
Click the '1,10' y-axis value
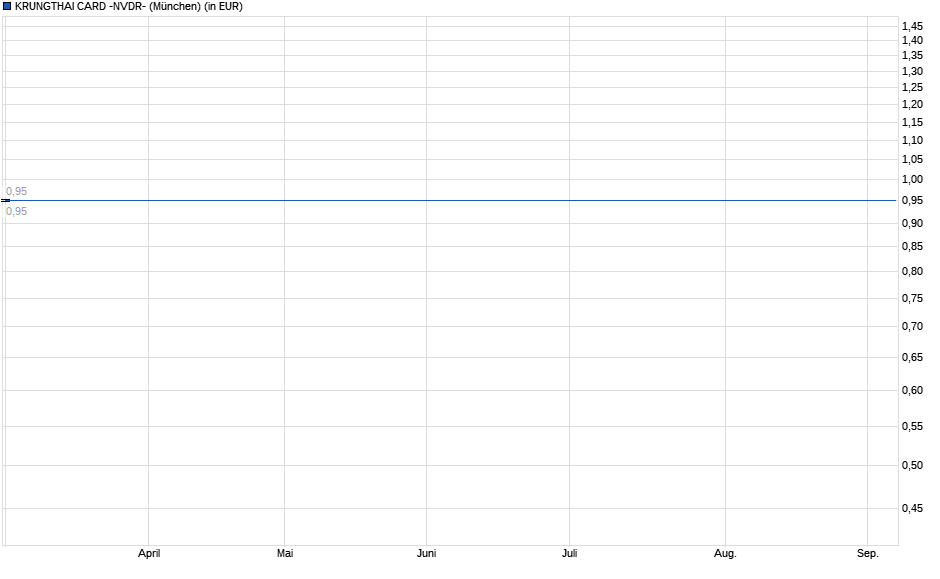(912, 140)
